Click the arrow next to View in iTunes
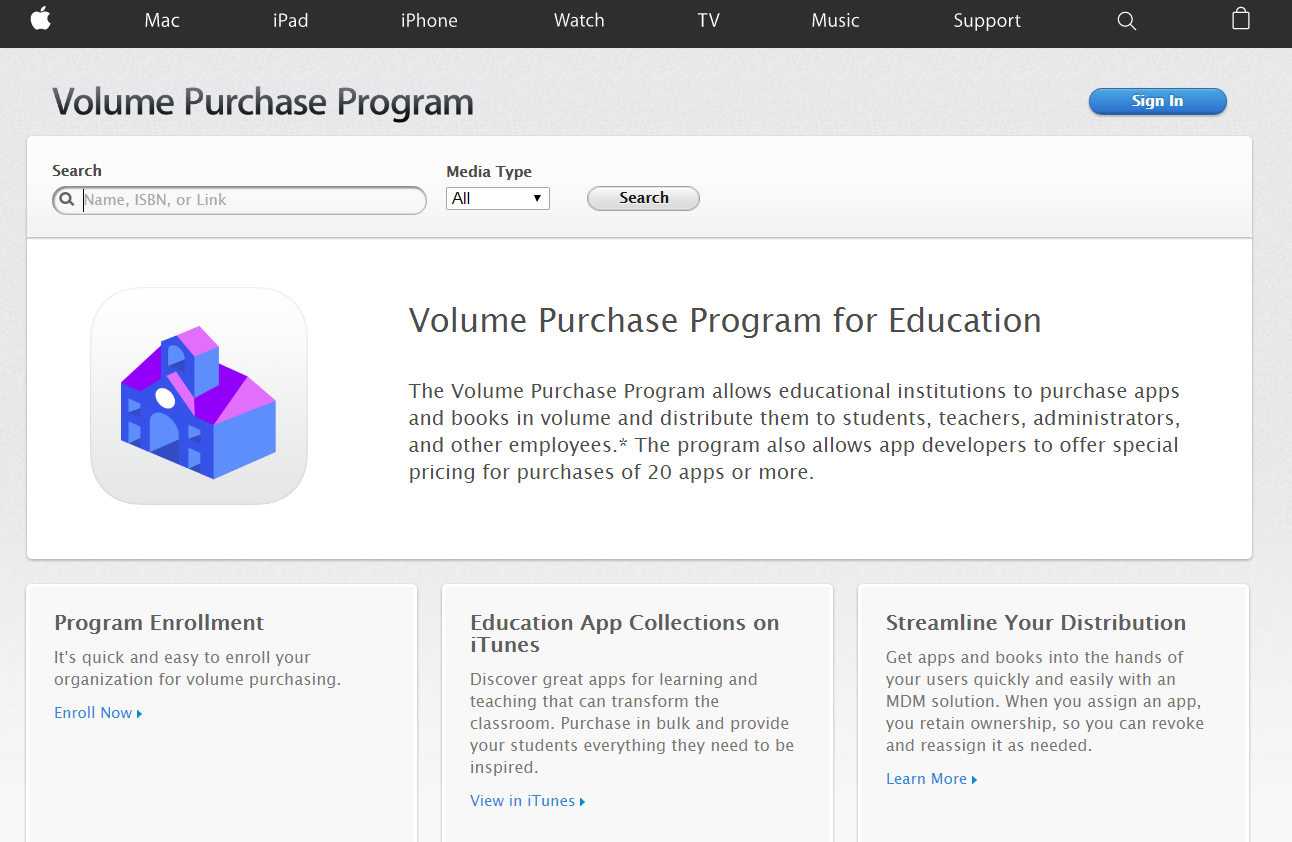Screen dimensions: 1292x842 [582, 802]
